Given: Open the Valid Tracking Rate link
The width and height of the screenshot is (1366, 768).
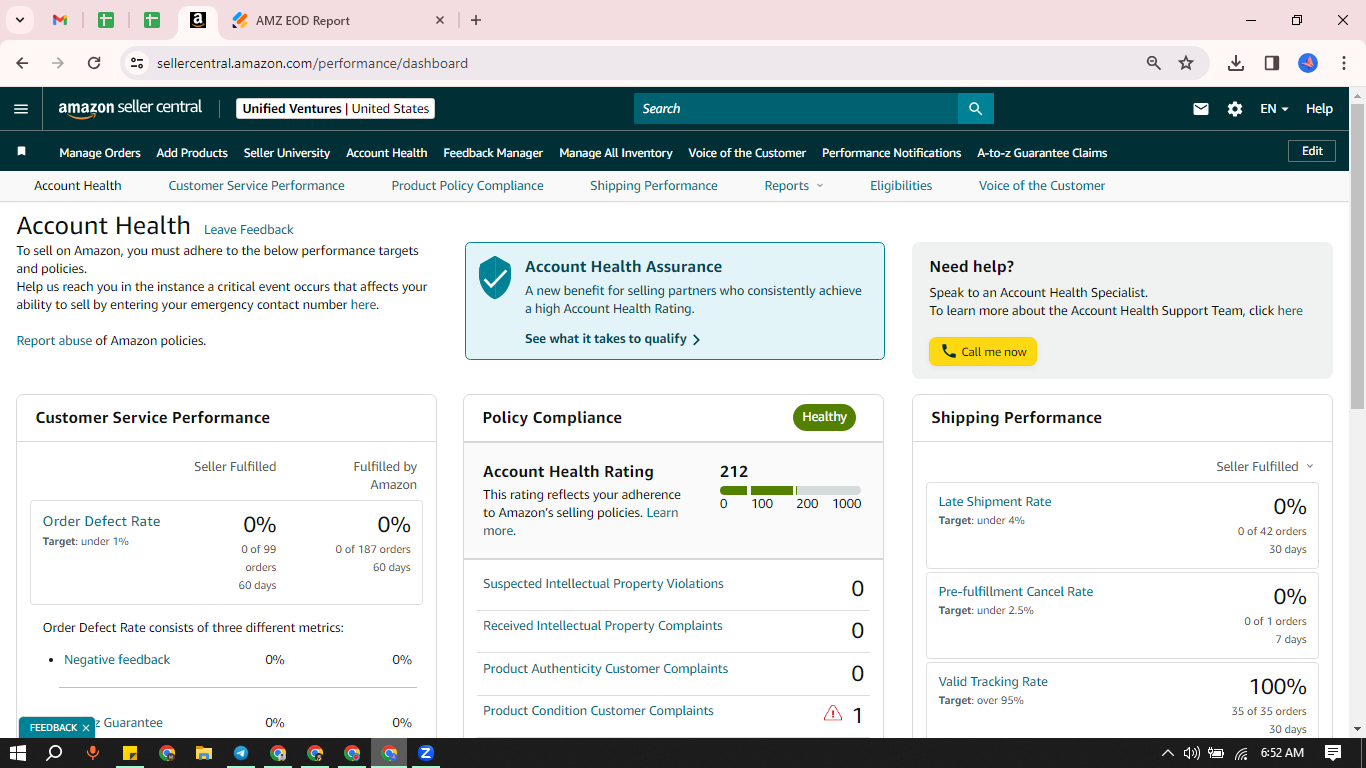Looking at the screenshot, I should [993, 682].
